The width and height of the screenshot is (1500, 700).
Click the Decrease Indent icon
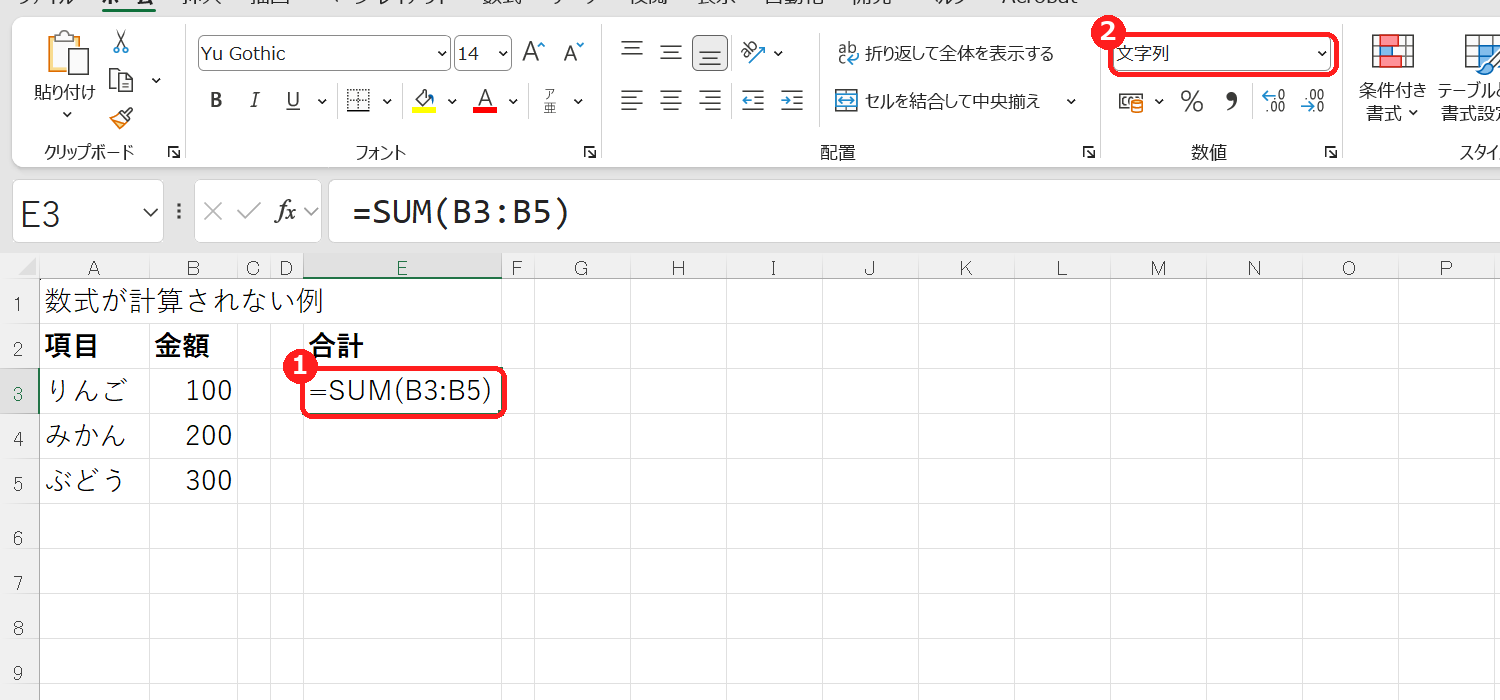(x=753, y=100)
